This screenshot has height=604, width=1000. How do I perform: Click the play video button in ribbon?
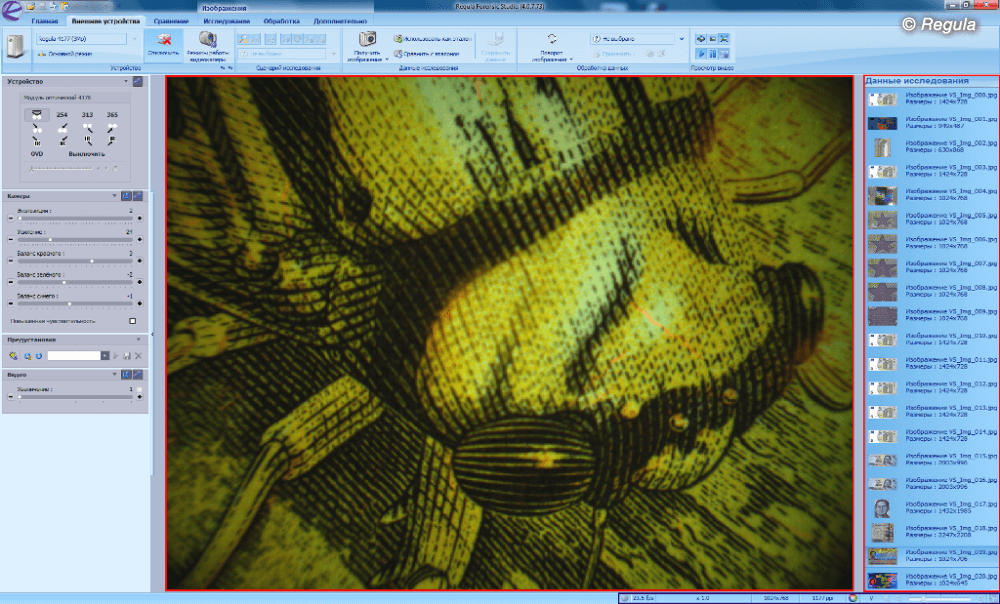click(700, 54)
